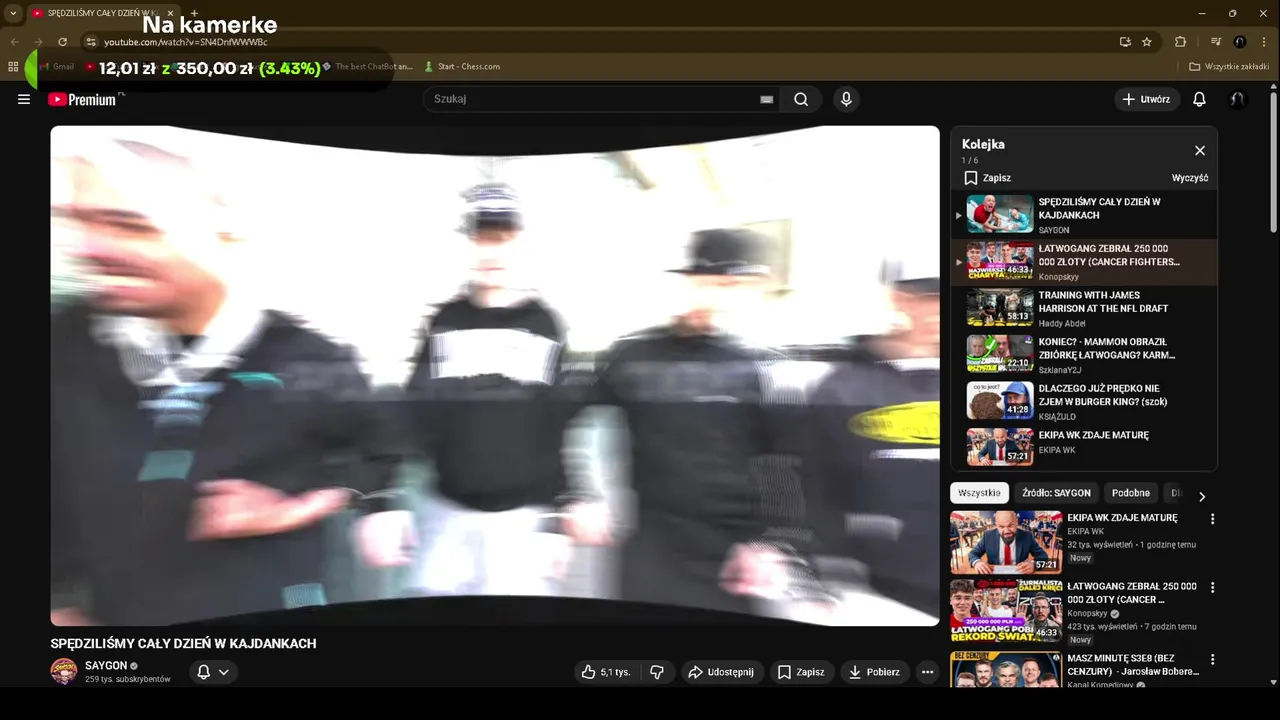Bookmark this page with the star icon

1147,42
